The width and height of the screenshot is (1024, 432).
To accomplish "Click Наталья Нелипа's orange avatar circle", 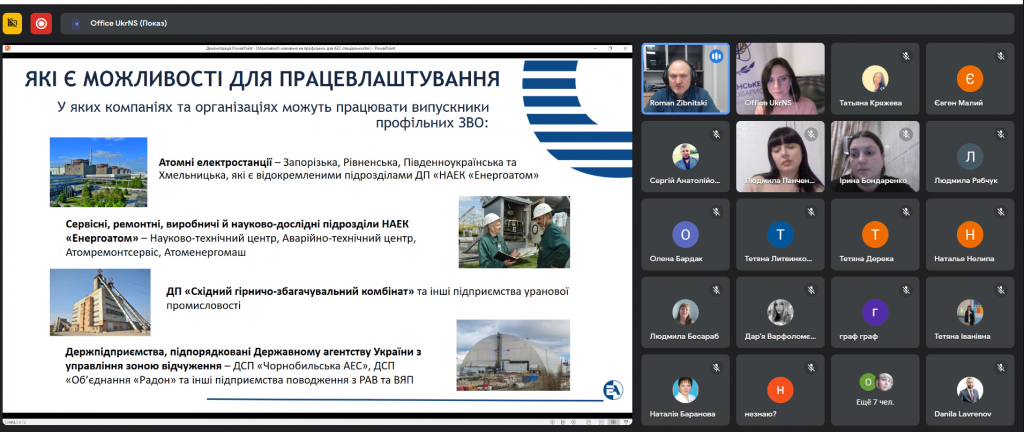I will pyautogui.click(x=969, y=234).
